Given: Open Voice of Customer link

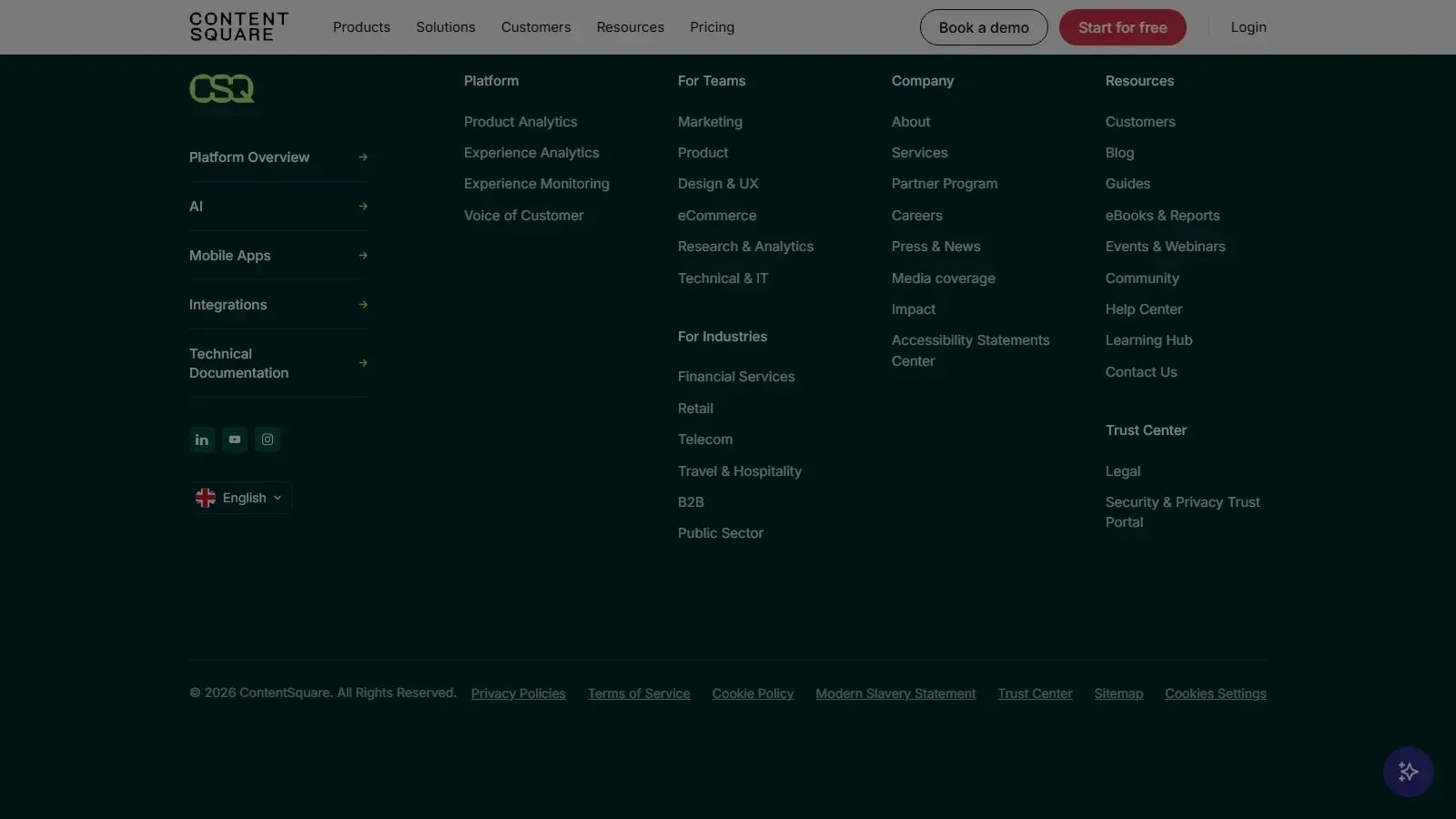Looking at the screenshot, I should click(524, 216).
